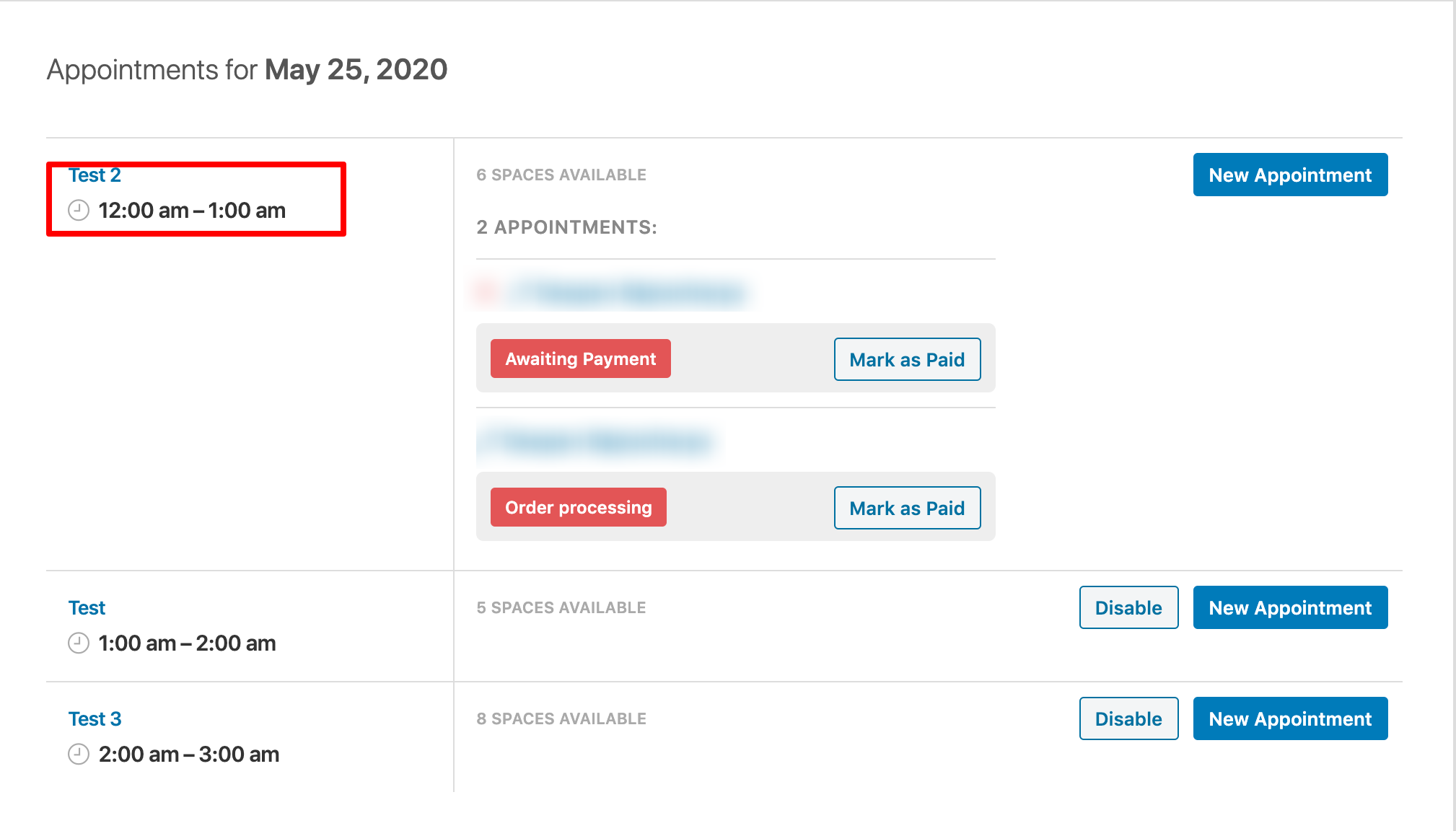Create New Appointment for Test 2 slot

point(1290,175)
